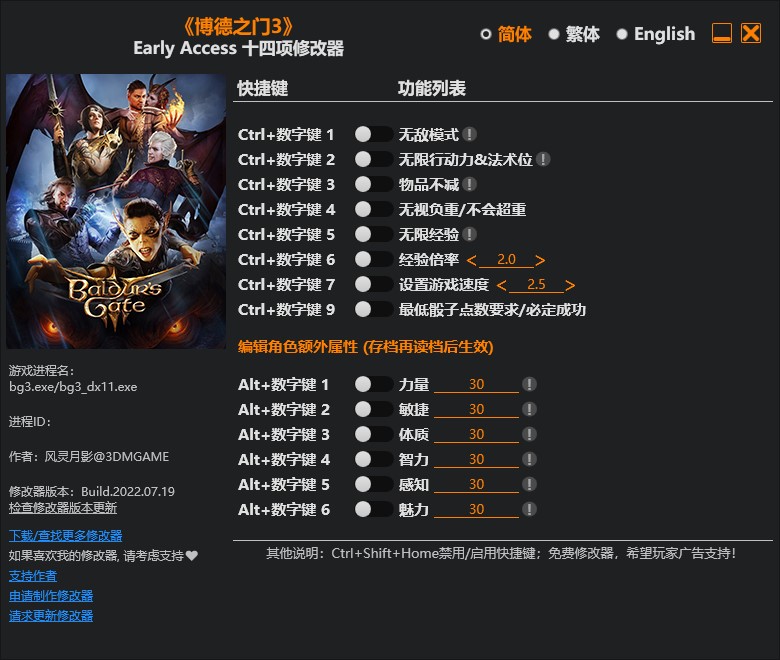Click the Ctrl+数字键 9 hotkey label
The image size is (780, 660).
[287, 309]
